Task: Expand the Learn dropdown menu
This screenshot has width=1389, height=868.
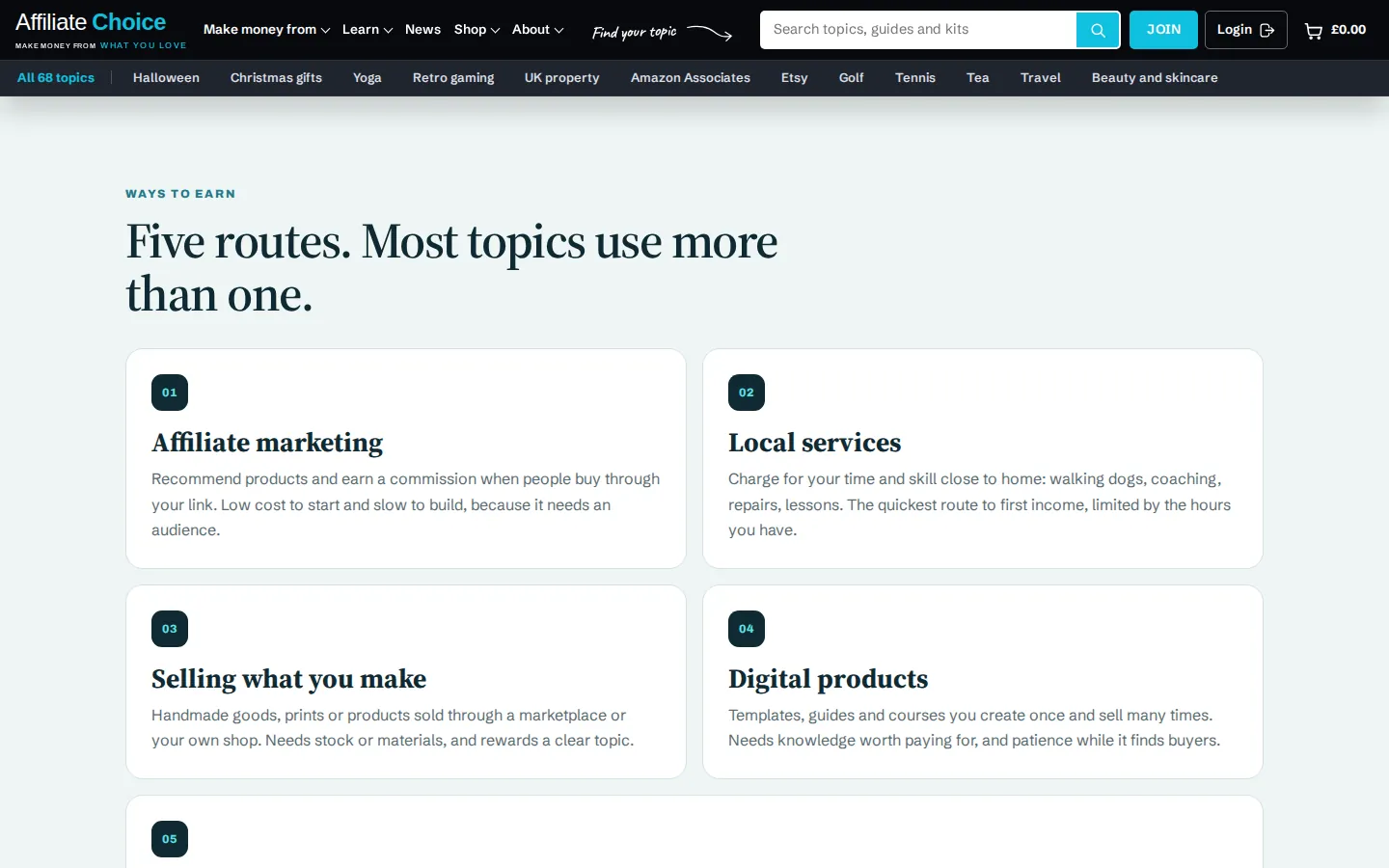Action: (x=368, y=30)
